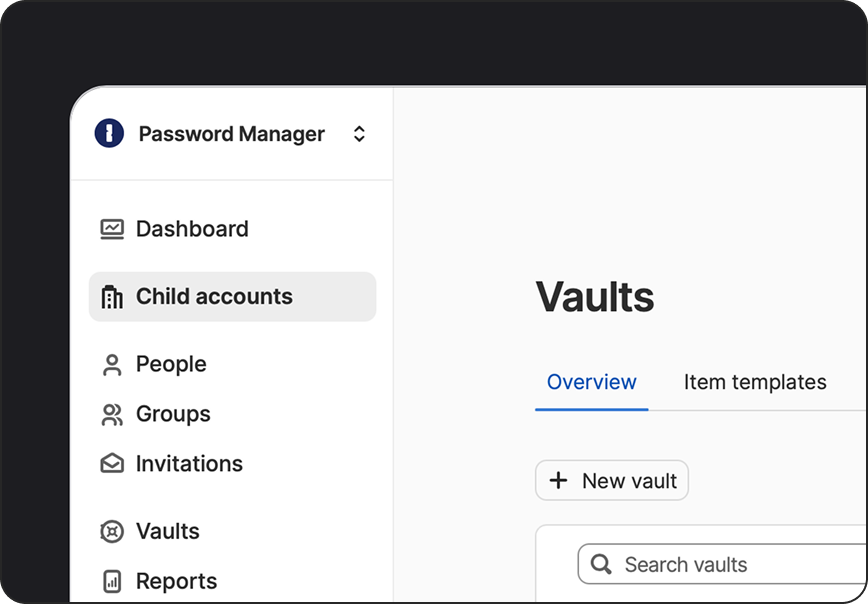Viewport: 868px width, 604px height.
Task: Open the Password Manager account switcher chevron
Action: 359,134
